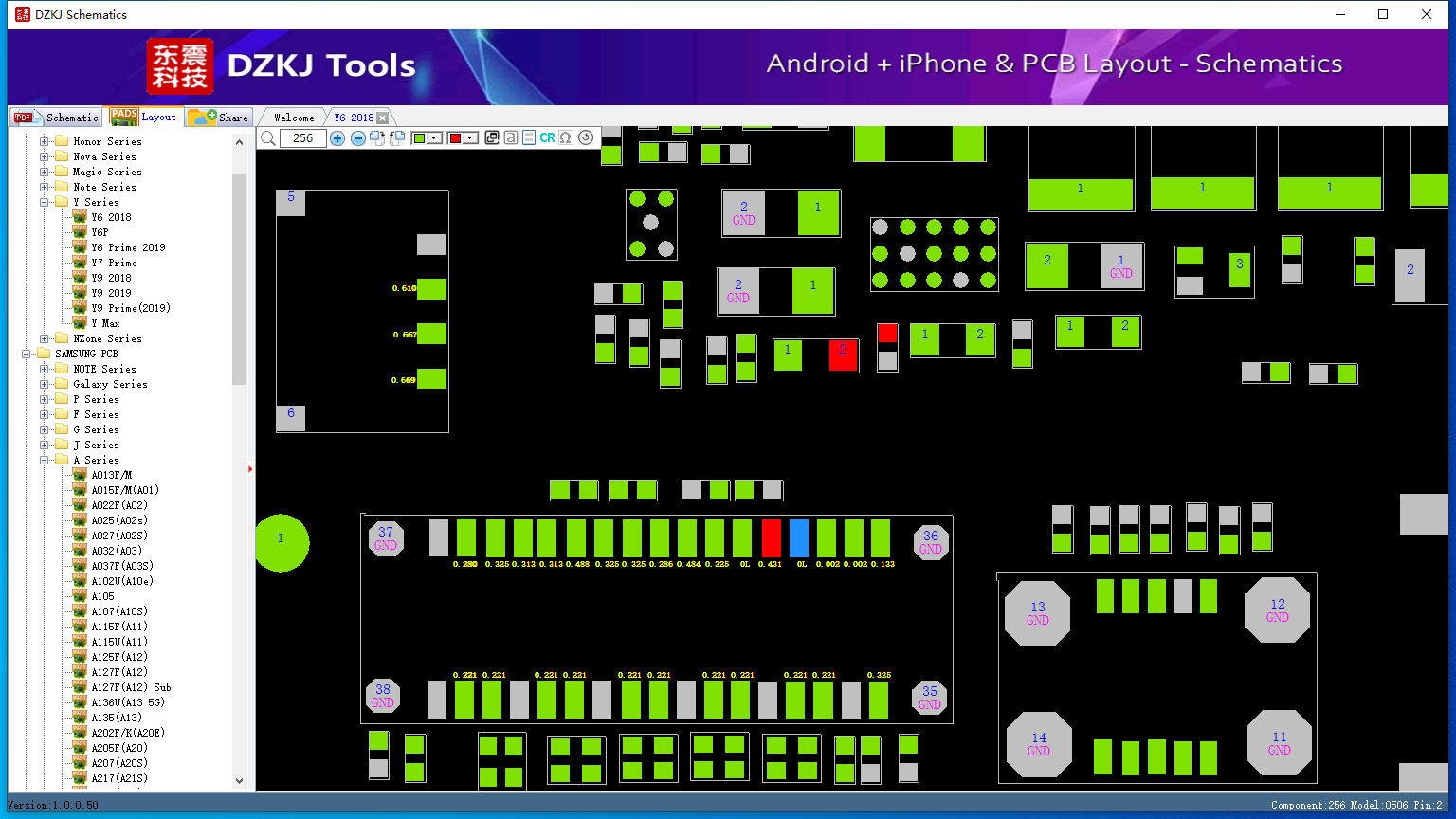Expand the Samsung J Series folder
The image size is (1456, 819).
click(x=44, y=445)
